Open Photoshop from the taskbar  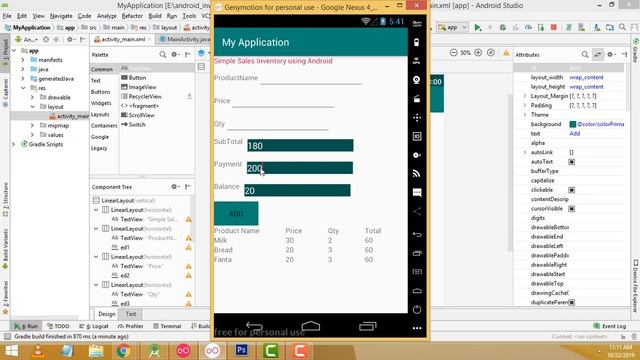pyautogui.click(x=242, y=350)
